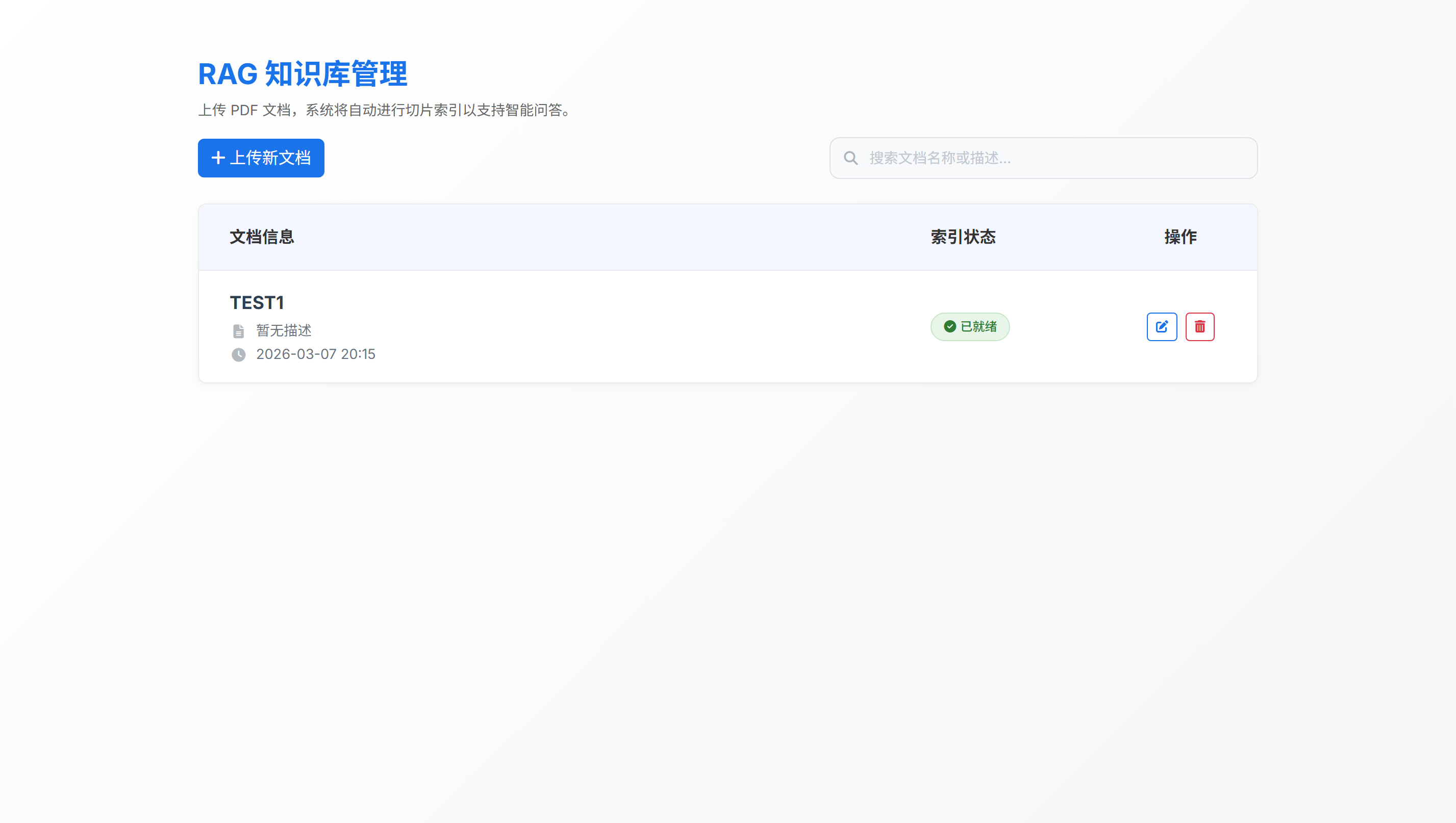Click the 文档信息 column header
Image resolution: width=1456 pixels, height=823 pixels.
tap(262, 237)
